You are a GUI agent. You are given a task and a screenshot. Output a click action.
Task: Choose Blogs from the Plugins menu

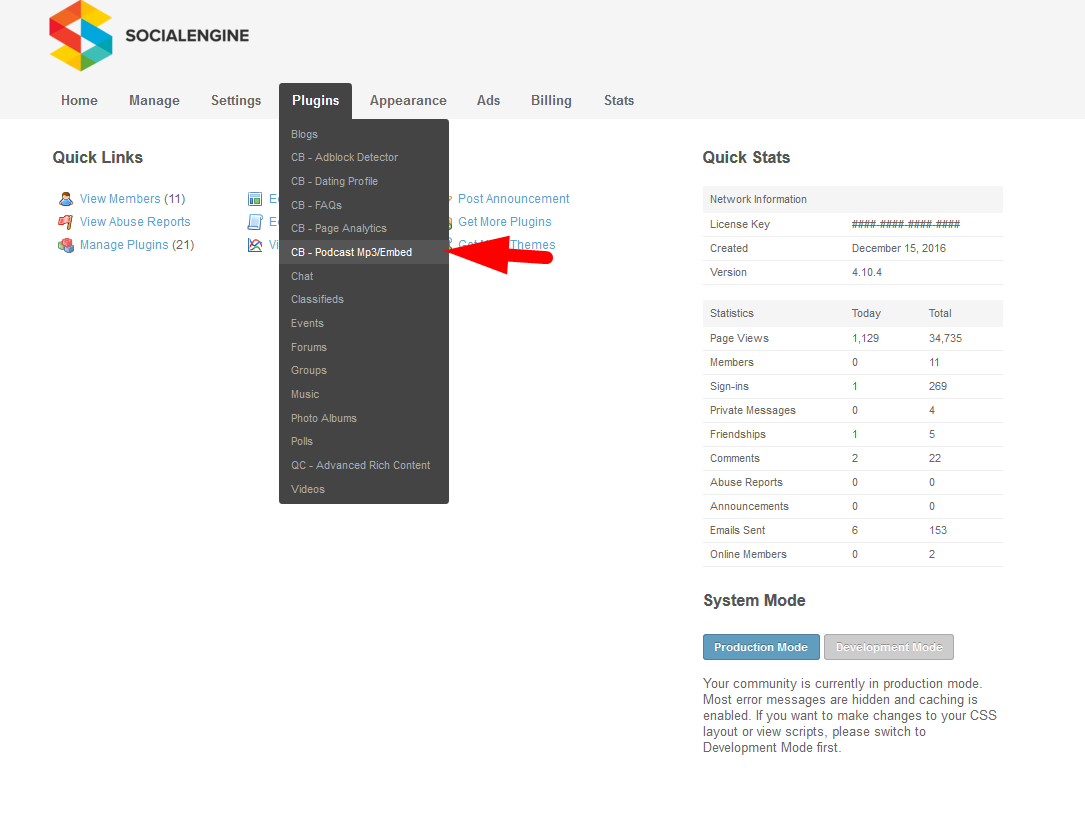pos(304,134)
